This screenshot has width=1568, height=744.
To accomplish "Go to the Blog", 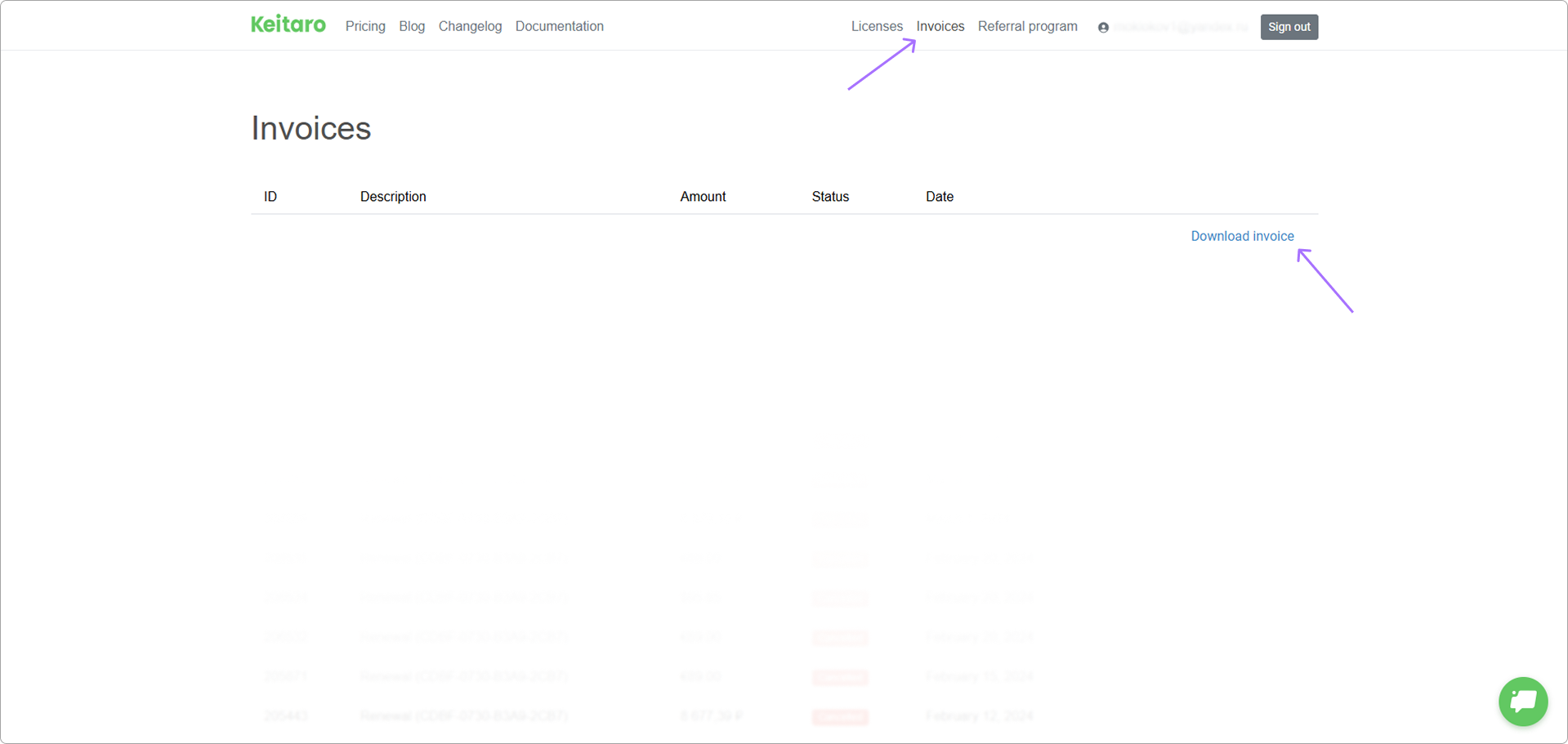I will click(x=412, y=26).
